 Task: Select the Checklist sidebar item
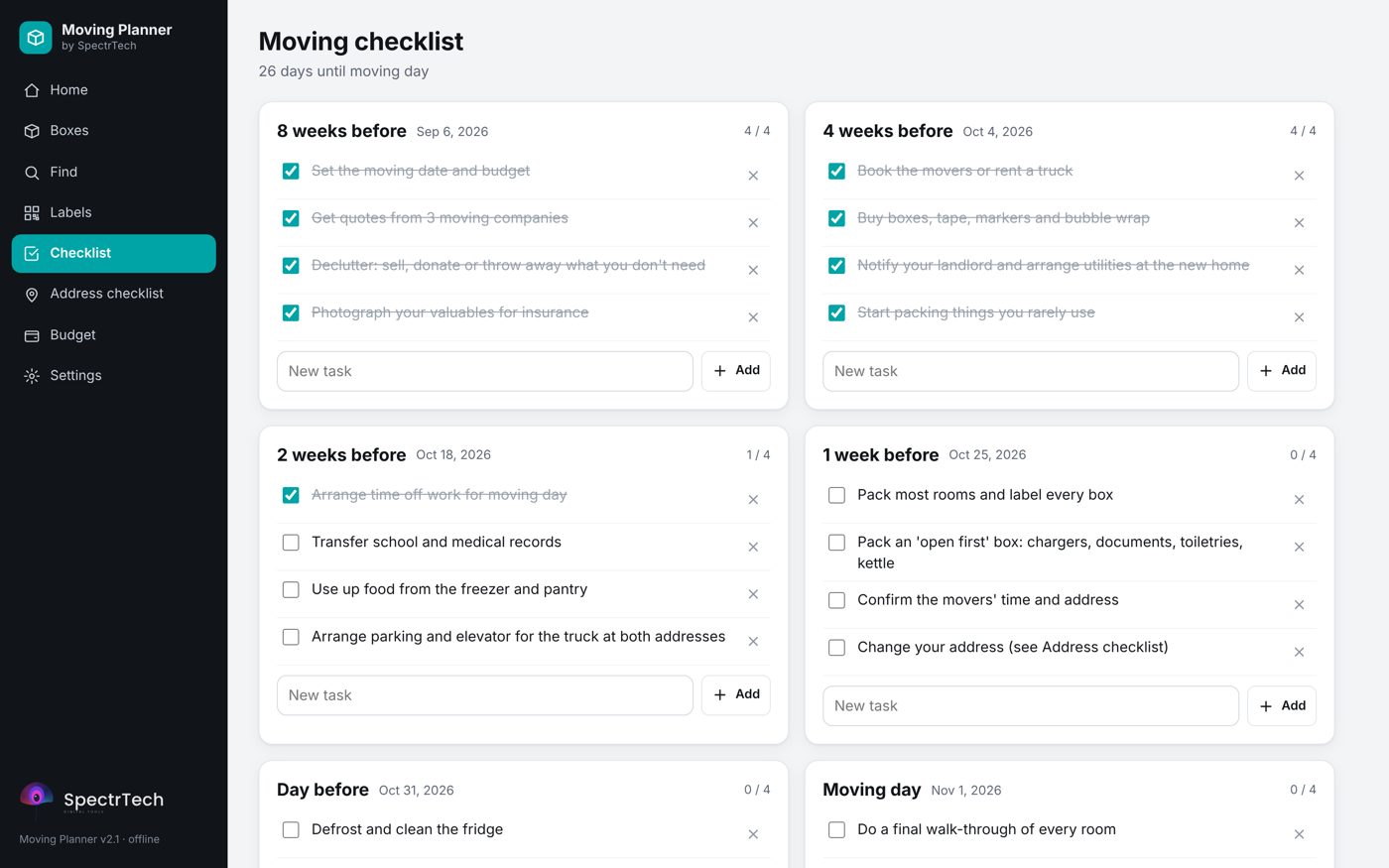(x=114, y=254)
